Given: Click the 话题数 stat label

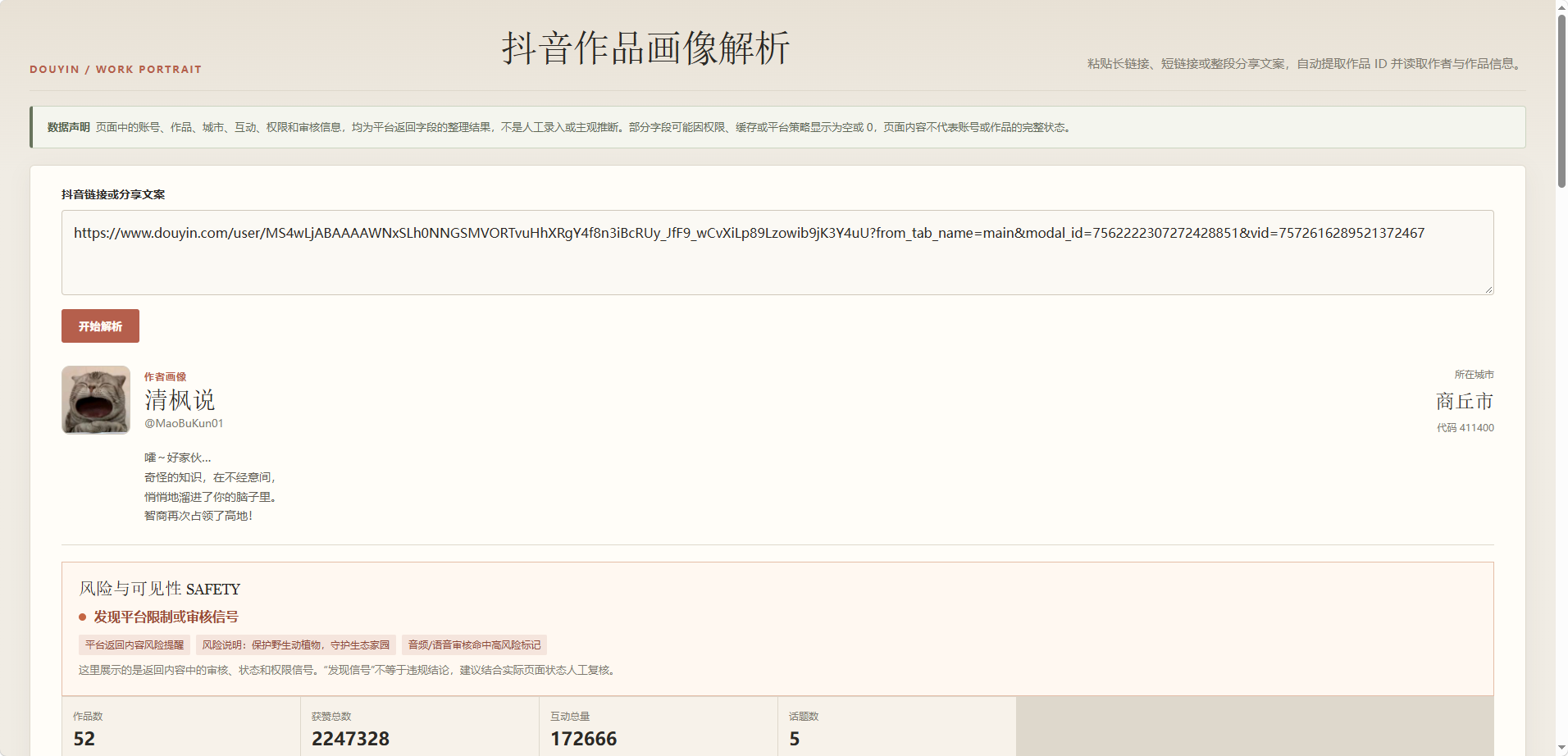Looking at the screenshot, I should coord(804,717).
